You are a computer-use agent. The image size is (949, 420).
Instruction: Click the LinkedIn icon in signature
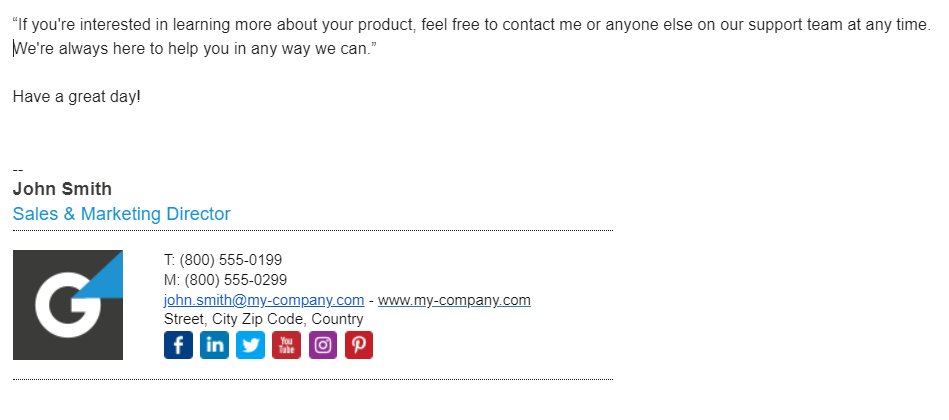(x=214, y=345)
